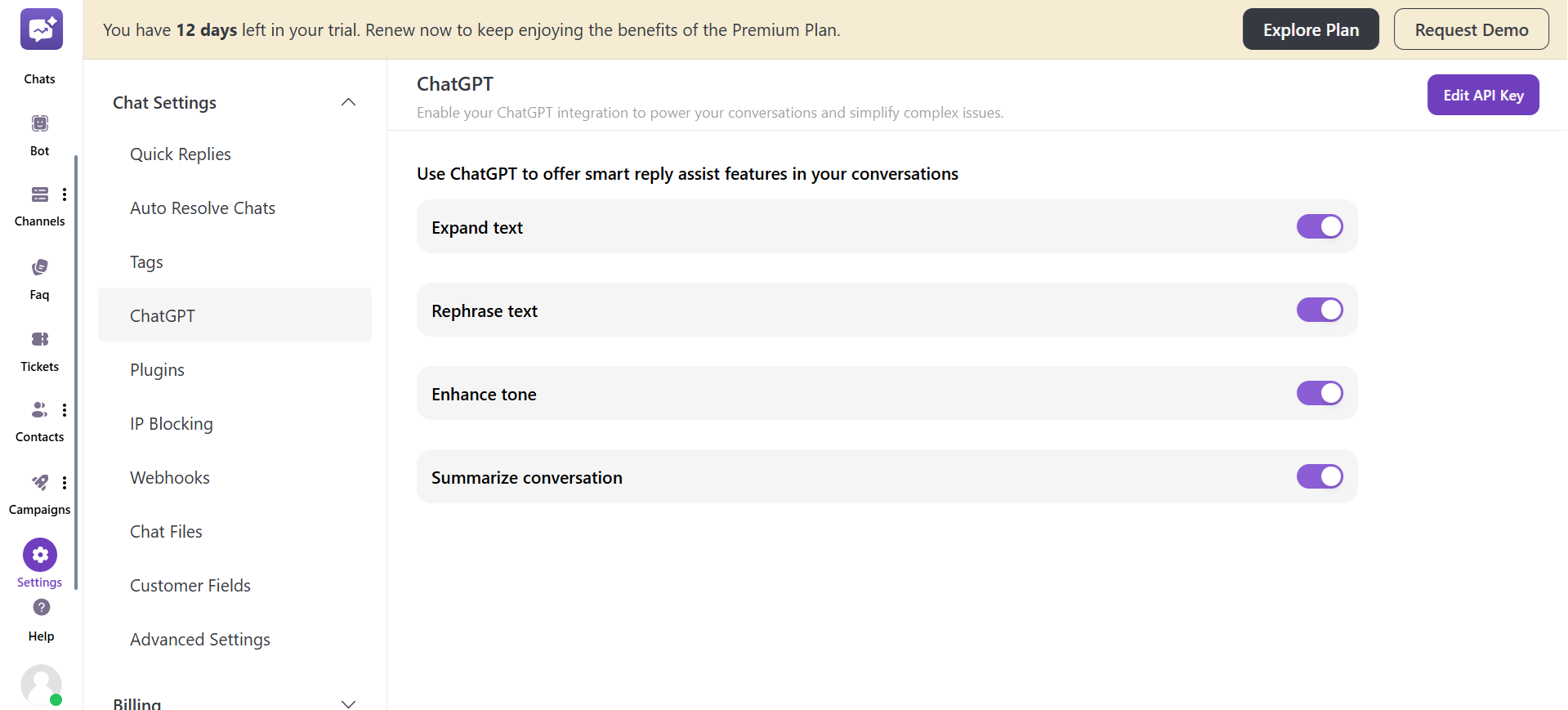Disable the Expand text toggle
Viewport: 1568px width, 710px height.
point(1319,226)
